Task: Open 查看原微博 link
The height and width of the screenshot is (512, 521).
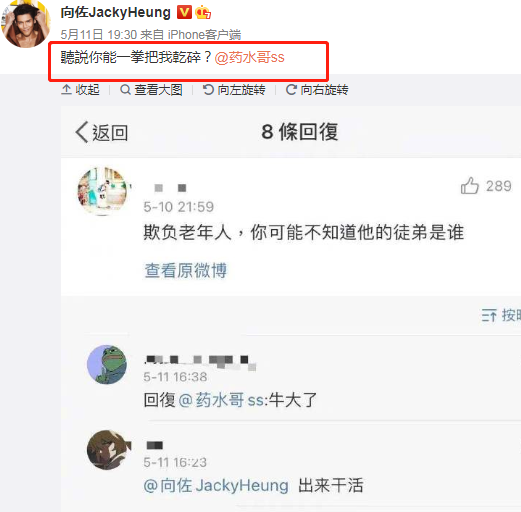Action: pyautogui.click(x=186, y=270)
